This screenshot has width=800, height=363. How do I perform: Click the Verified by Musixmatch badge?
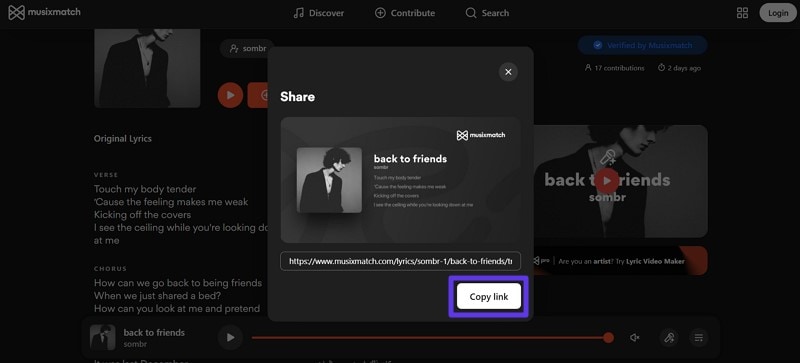pyautogui.click(x=642, y=45)
